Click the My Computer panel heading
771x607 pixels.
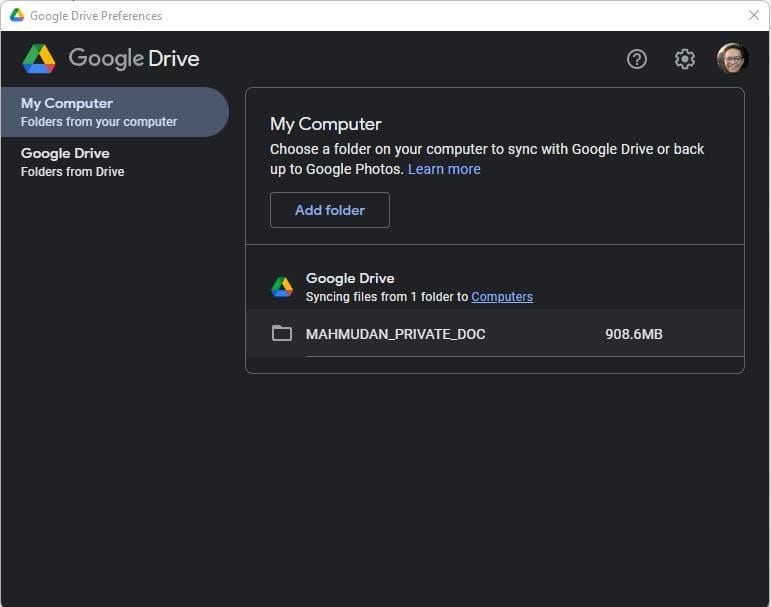326,124
